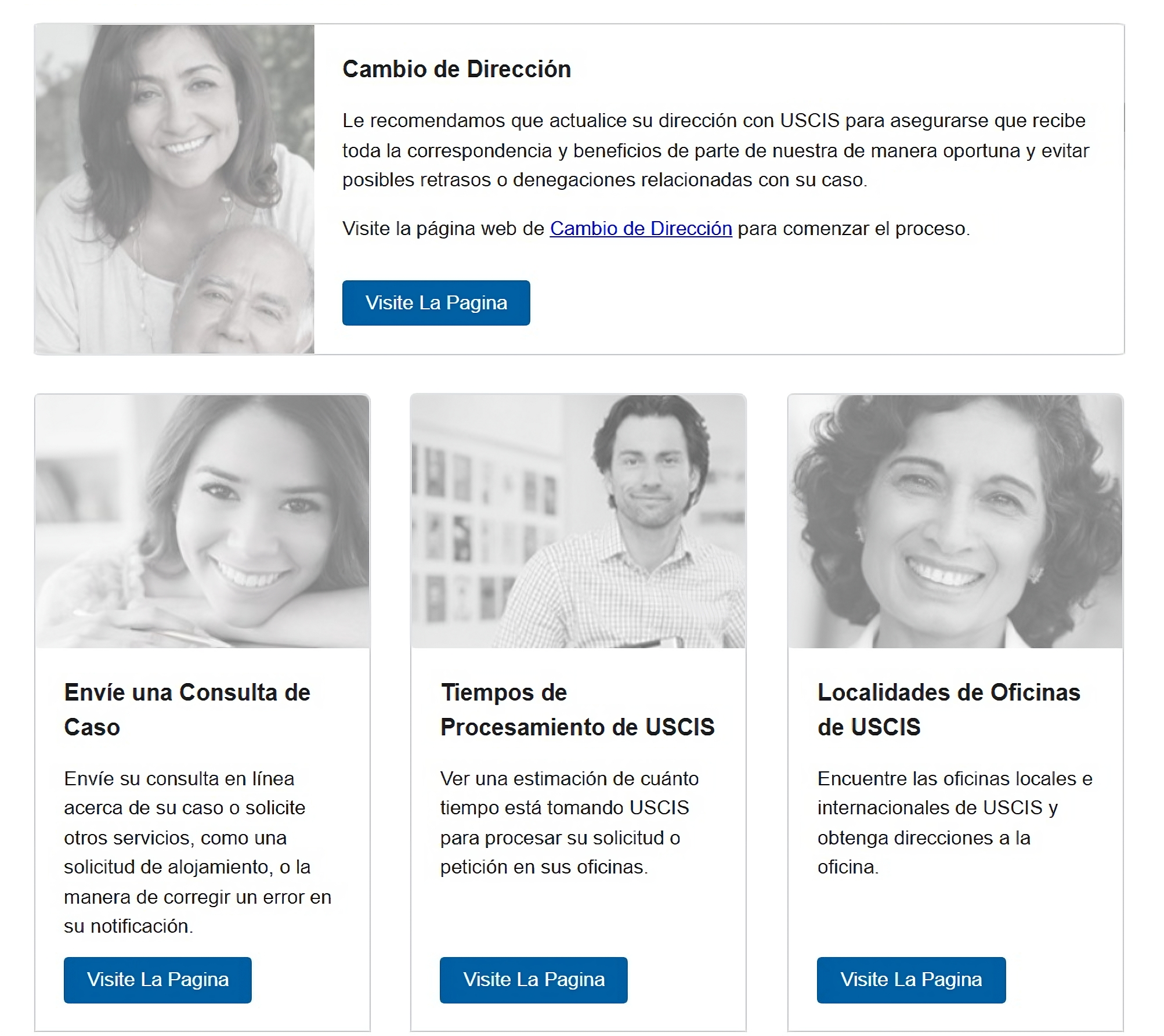1164x1036 pixels.
Task: Click the 'para comenzar el proceso' text
Action: pos(854,229)
